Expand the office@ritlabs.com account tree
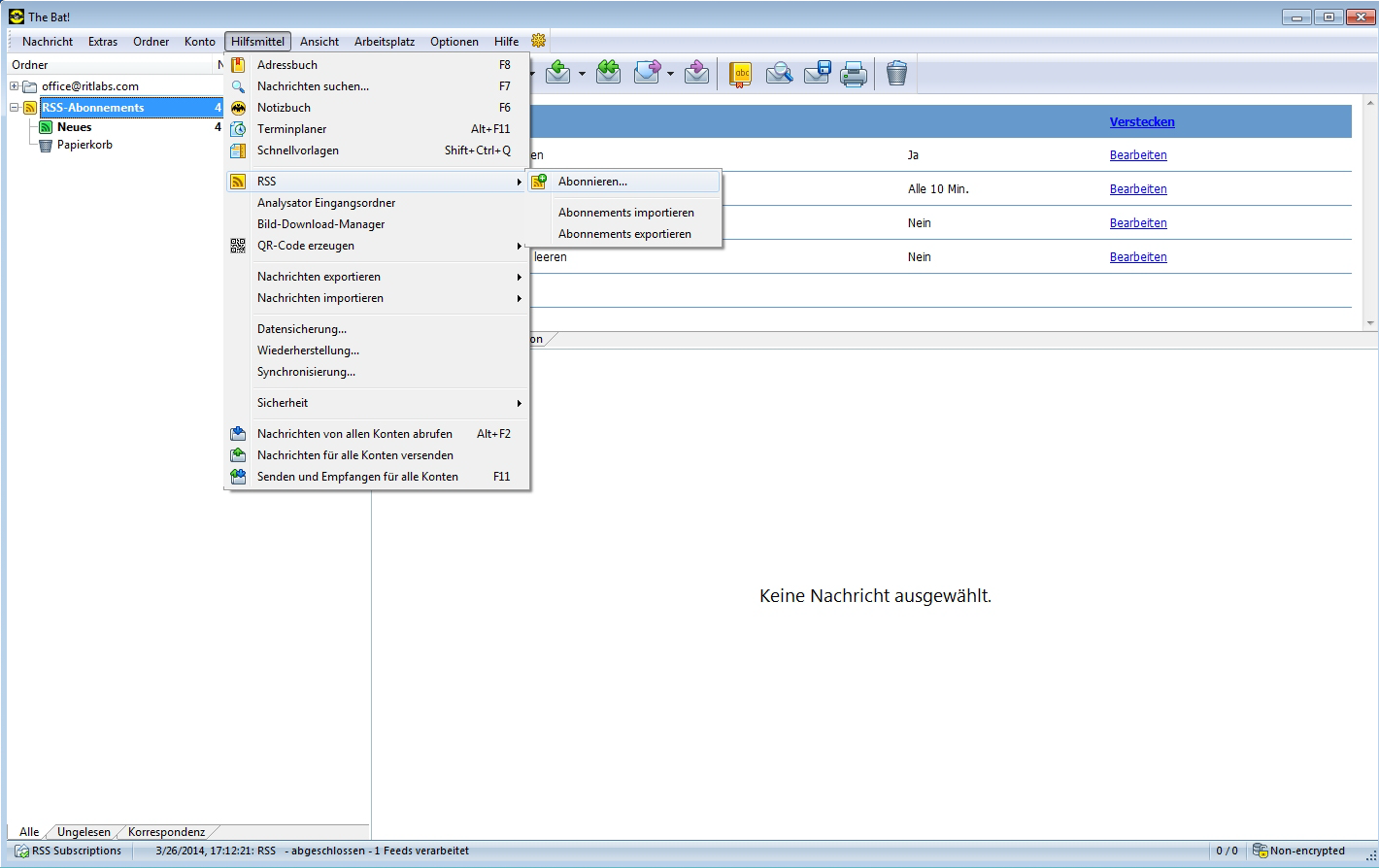 (15, 86)
